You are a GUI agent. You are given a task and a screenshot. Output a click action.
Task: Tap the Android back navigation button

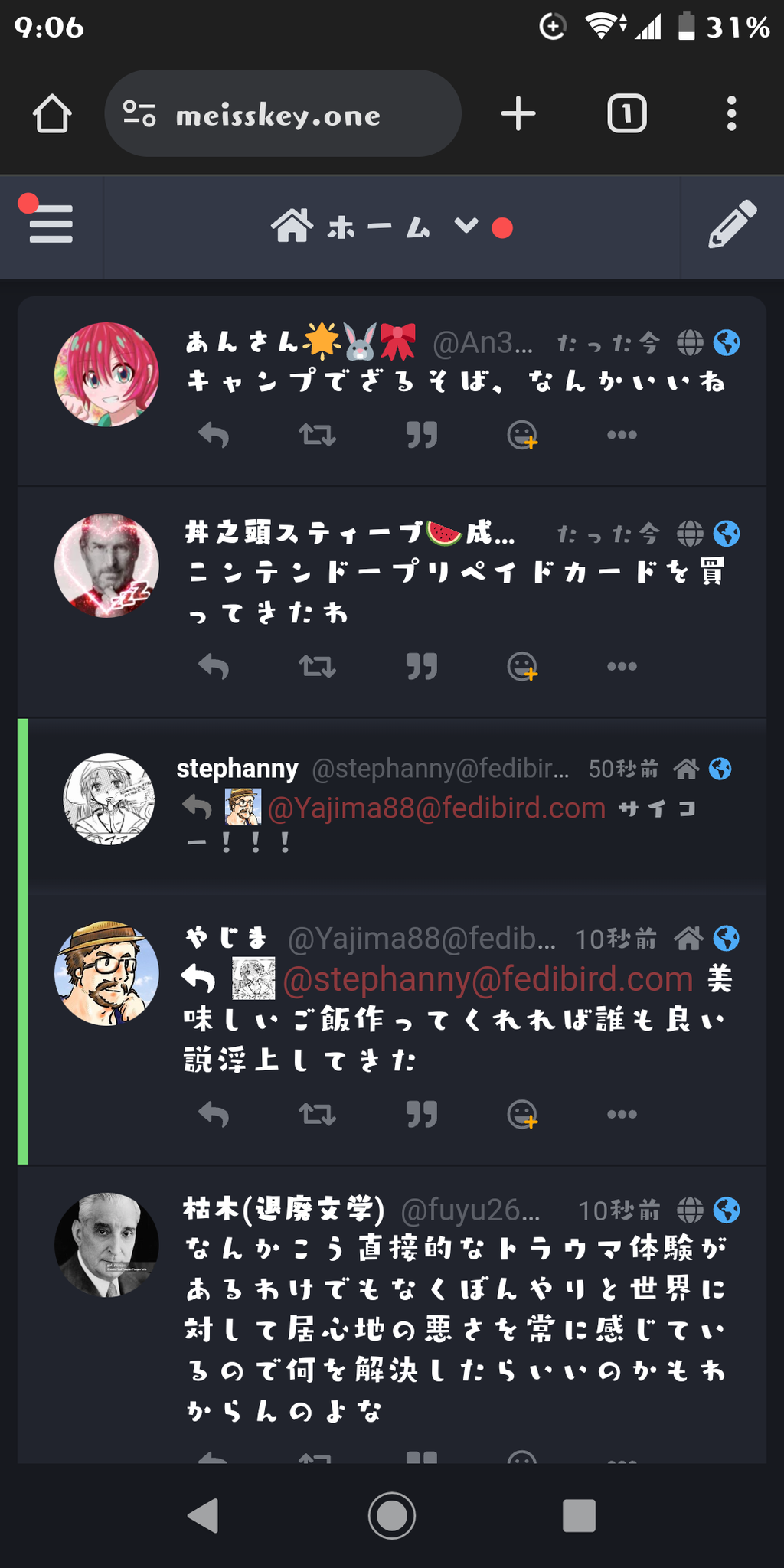(x=204, y=1515)
